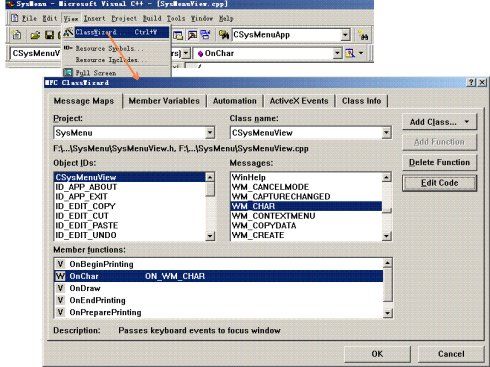Click the Window List toolbar icon
The image size is (490, 367).
click(x=206, y=35)
